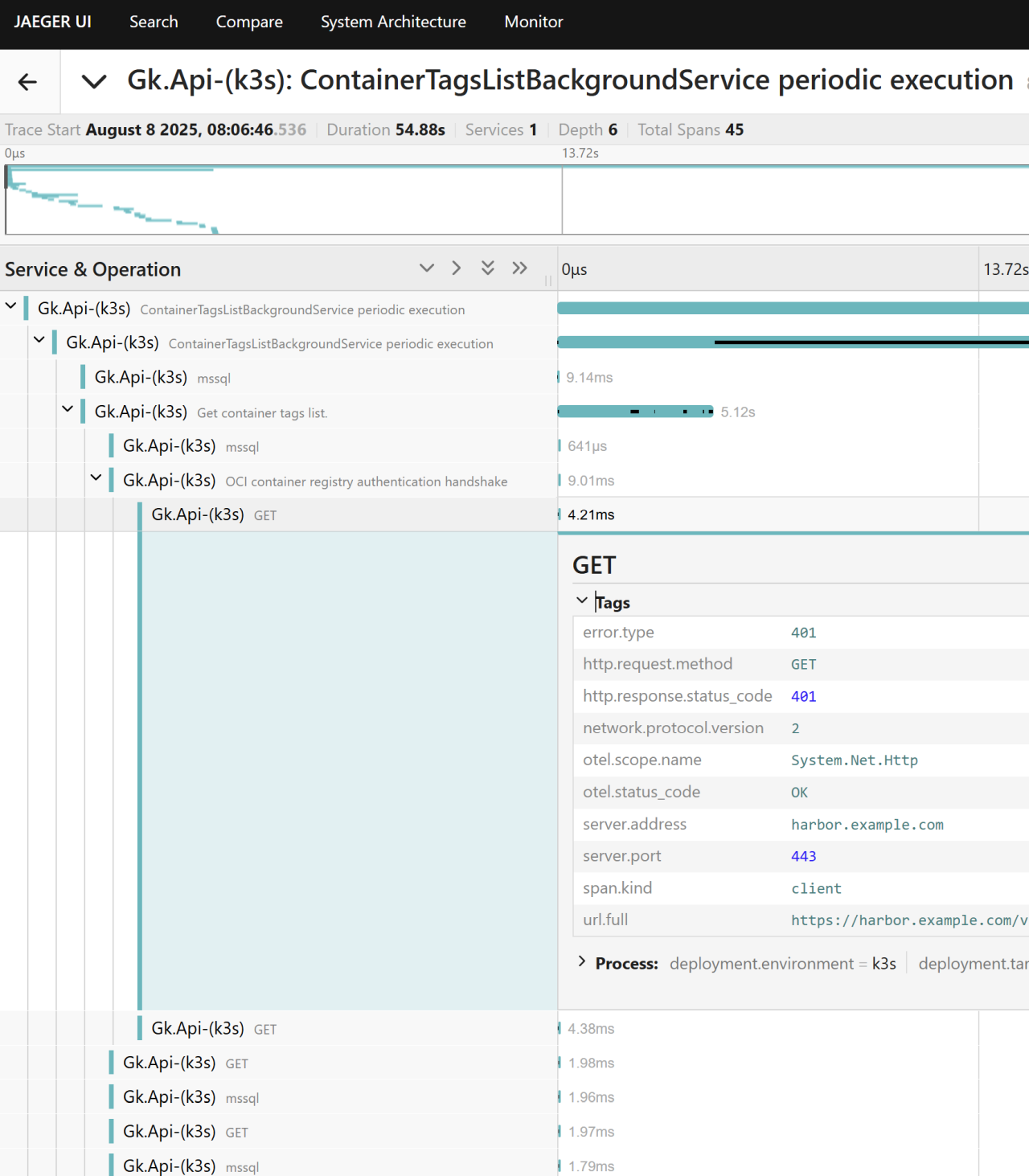The height and width of the screenshot is (1176, 1029).
Task: Collapse the Get container tags list span
Action: click(68, 409)
